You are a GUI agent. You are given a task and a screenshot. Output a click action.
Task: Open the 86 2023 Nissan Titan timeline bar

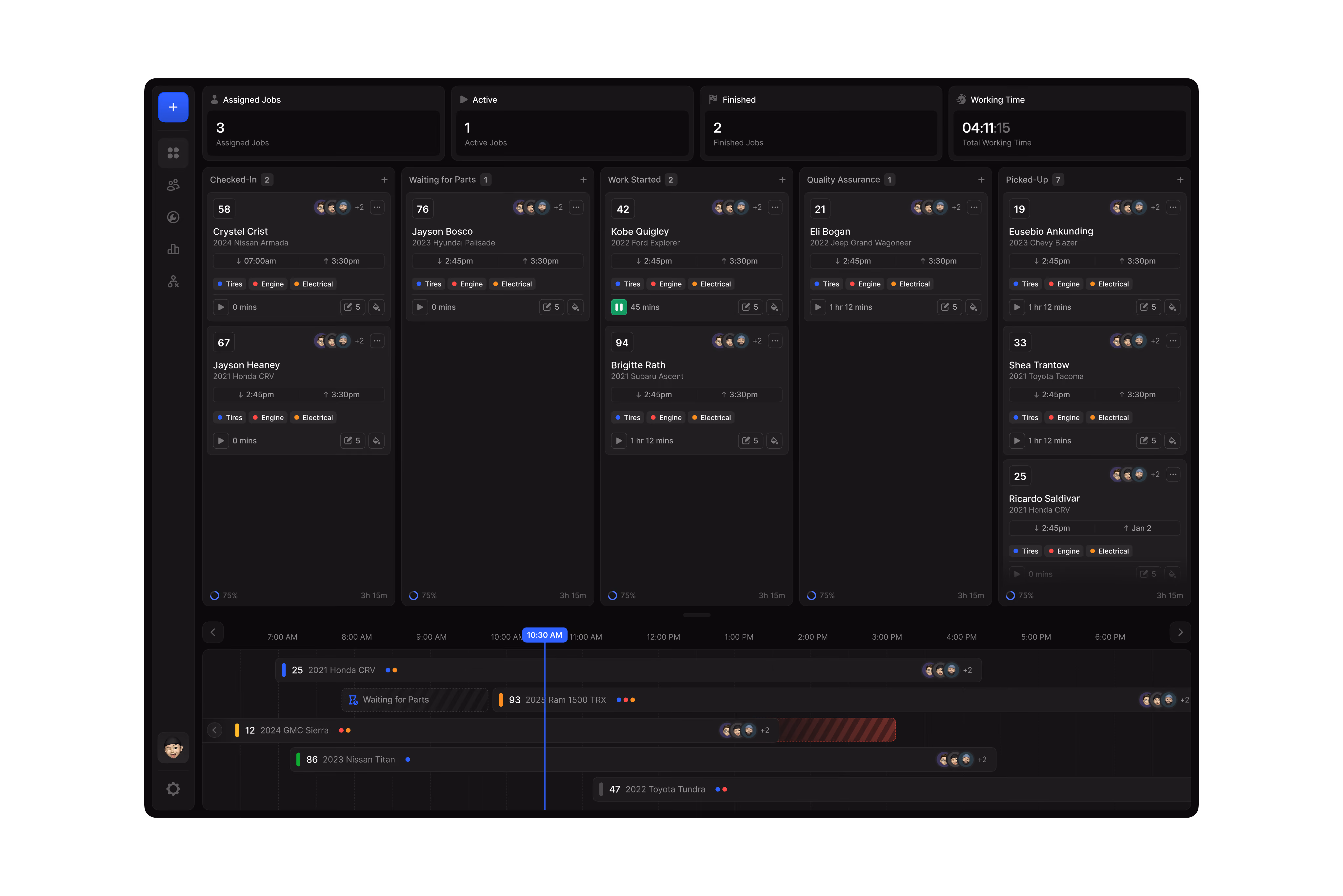click(x=643, y=759)
